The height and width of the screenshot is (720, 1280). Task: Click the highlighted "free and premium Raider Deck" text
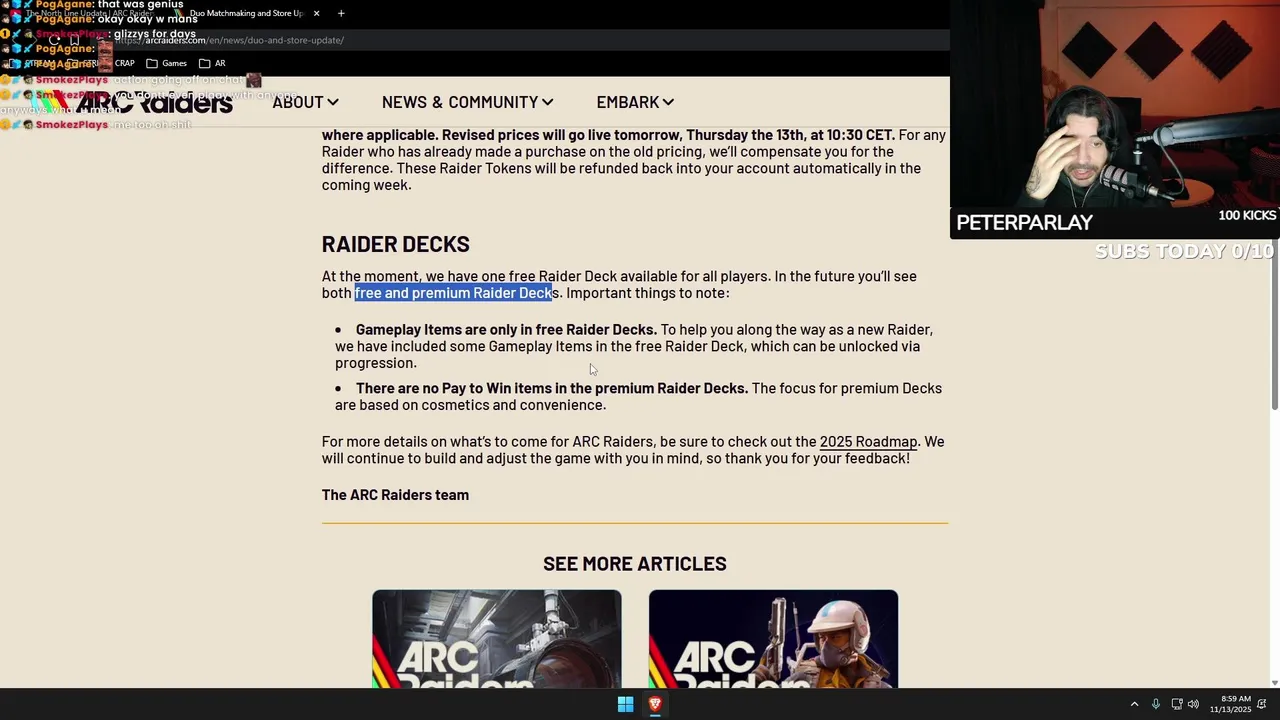(x=453, y=293)
